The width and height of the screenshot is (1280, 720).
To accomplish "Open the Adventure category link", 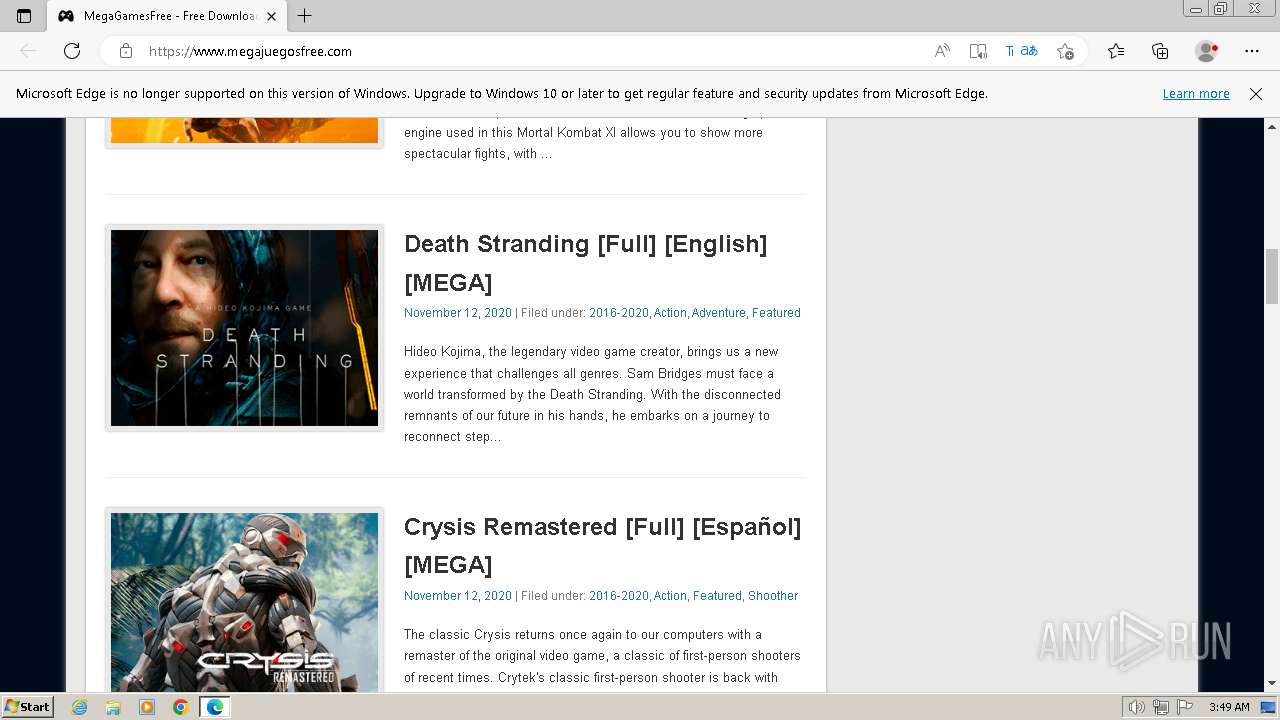I will pyautogui.click(x=718, y=313).
